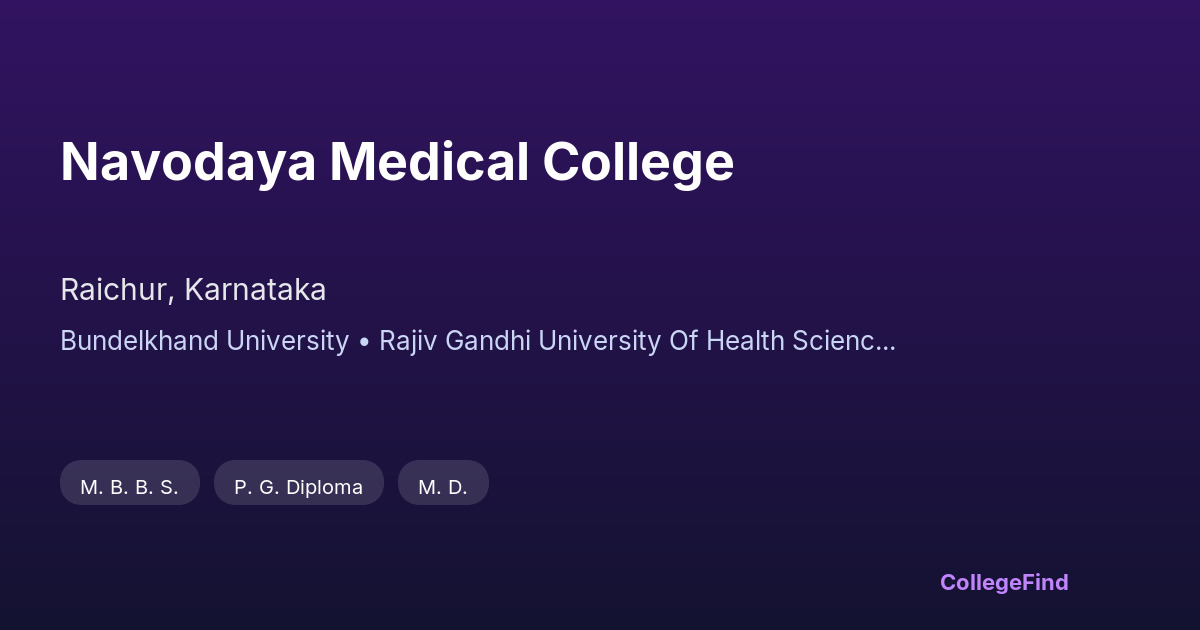This screenshot has width=1200, height=630.
Task: Click the word Navodaya in the heading
Action: click(187, 162)
